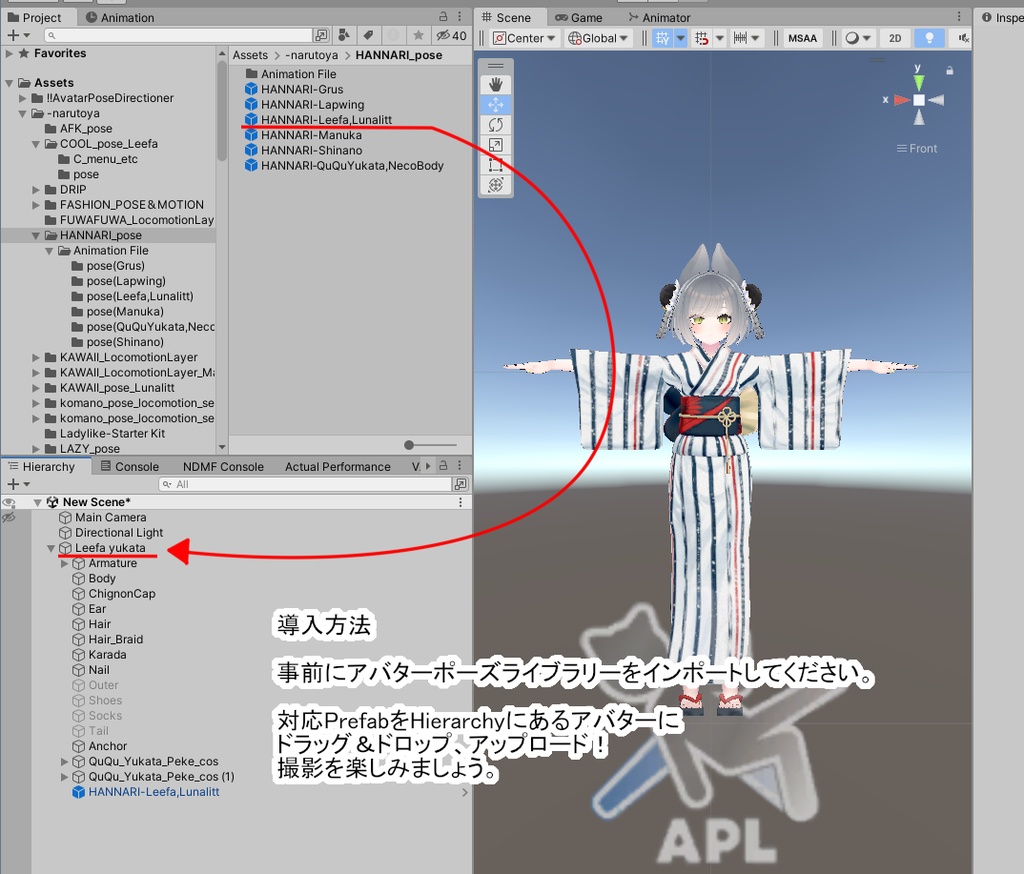Click the search by label icon

coord(368,35)
